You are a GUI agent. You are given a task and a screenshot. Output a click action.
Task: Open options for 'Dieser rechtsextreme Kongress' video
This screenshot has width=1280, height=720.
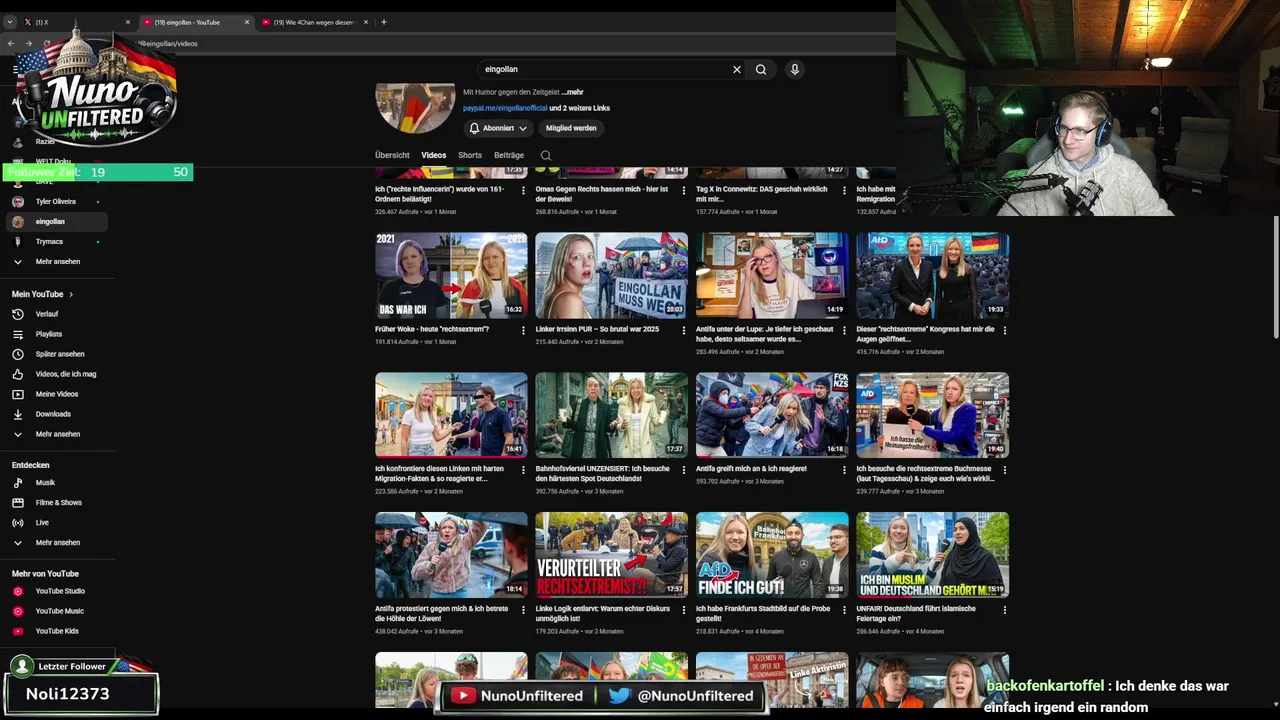(x=1004, y=330)
